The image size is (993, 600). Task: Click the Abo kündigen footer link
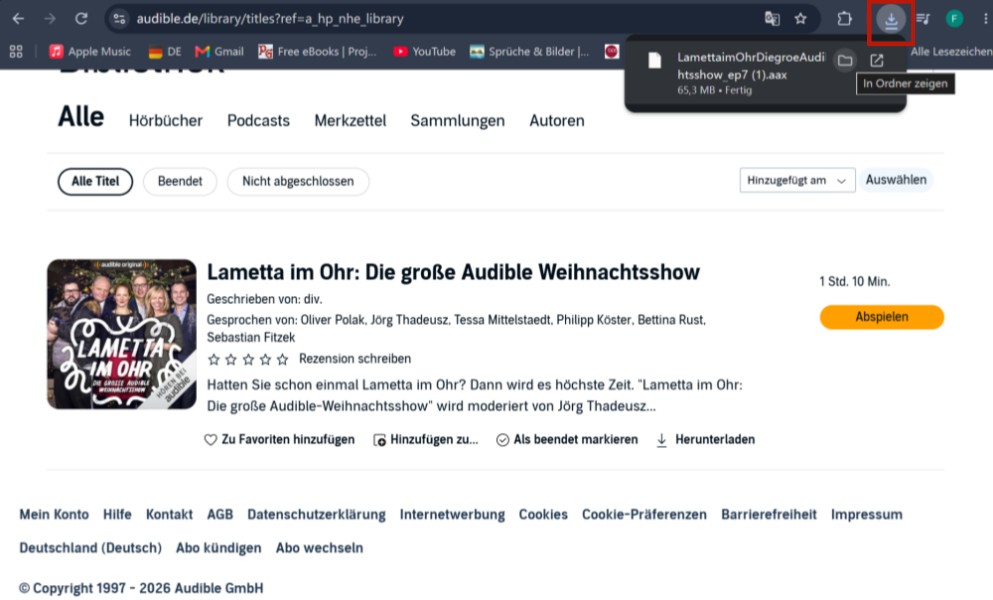tap(218, 548)
